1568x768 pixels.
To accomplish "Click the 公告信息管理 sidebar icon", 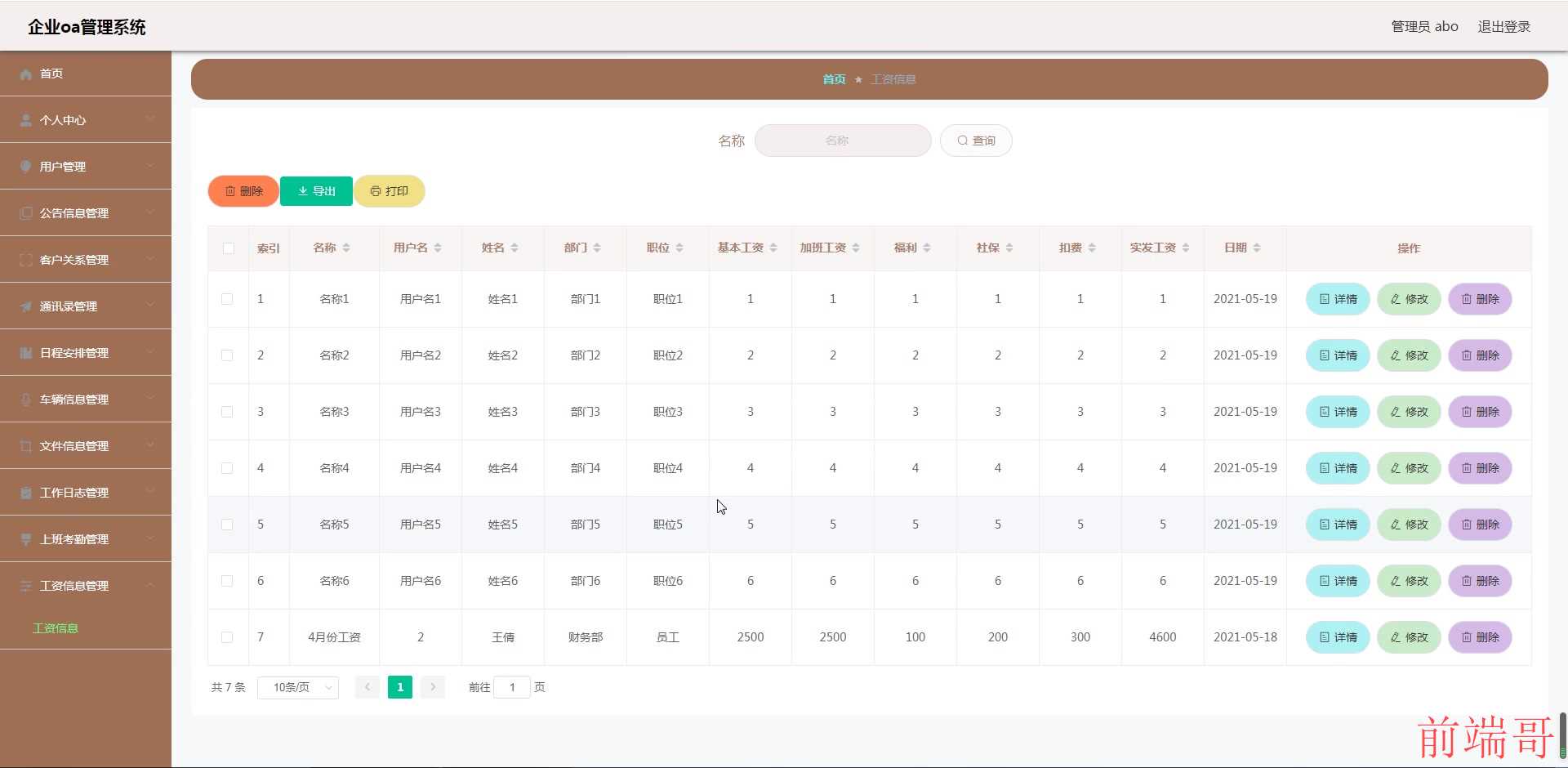I will click(x=25, y=213).
